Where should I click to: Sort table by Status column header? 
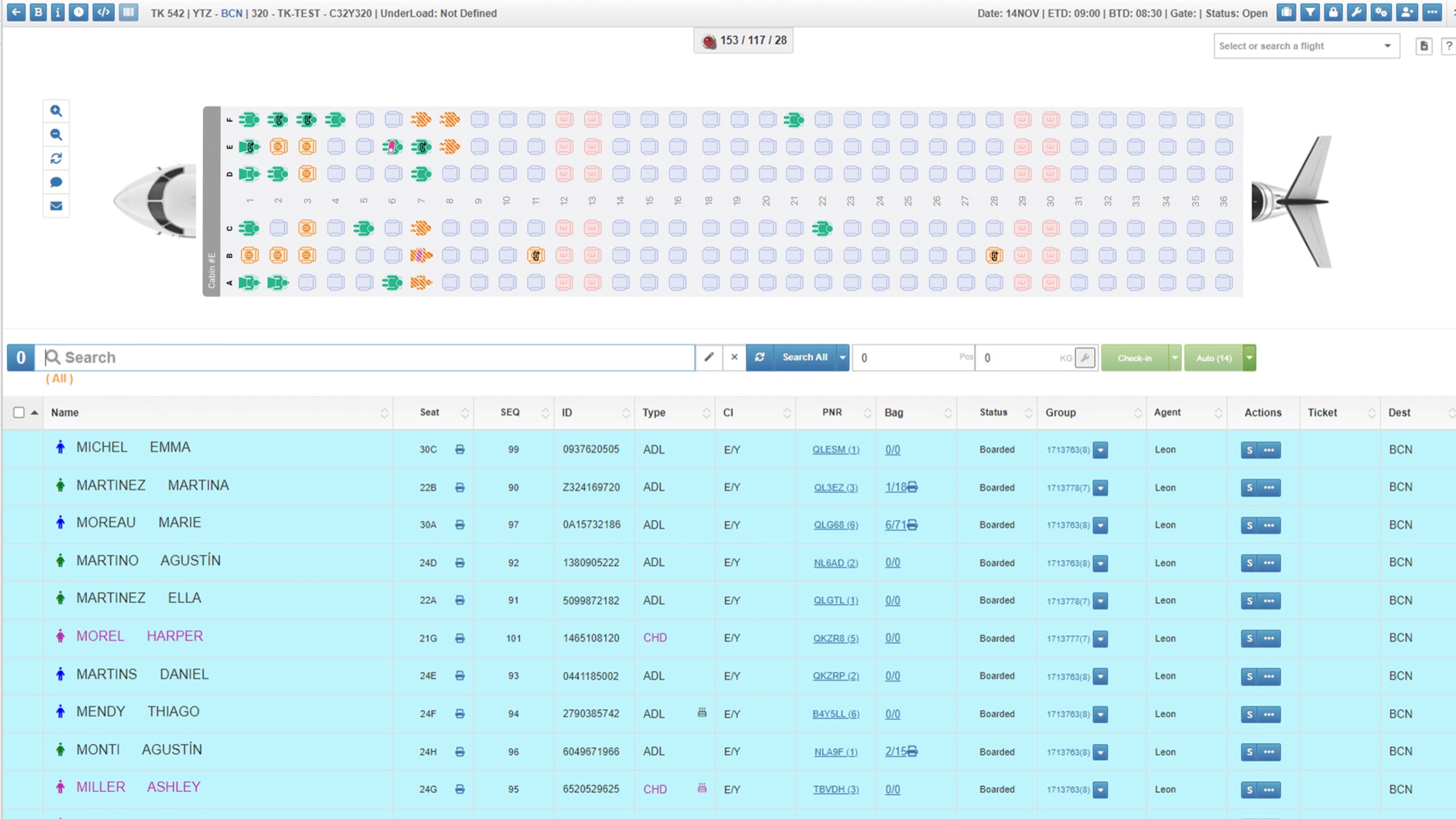997,412
